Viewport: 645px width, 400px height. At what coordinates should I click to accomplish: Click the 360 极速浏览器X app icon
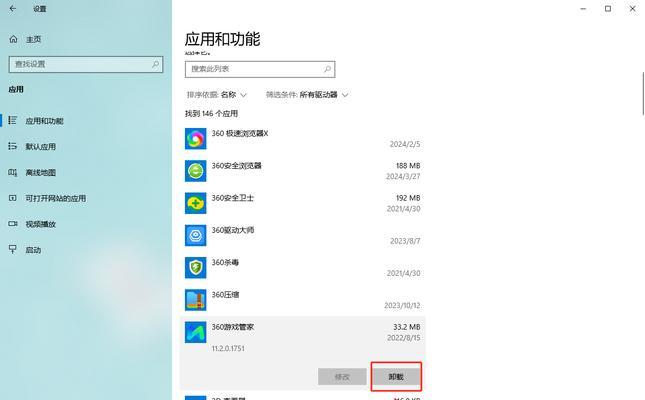click(x=195, y=139)
